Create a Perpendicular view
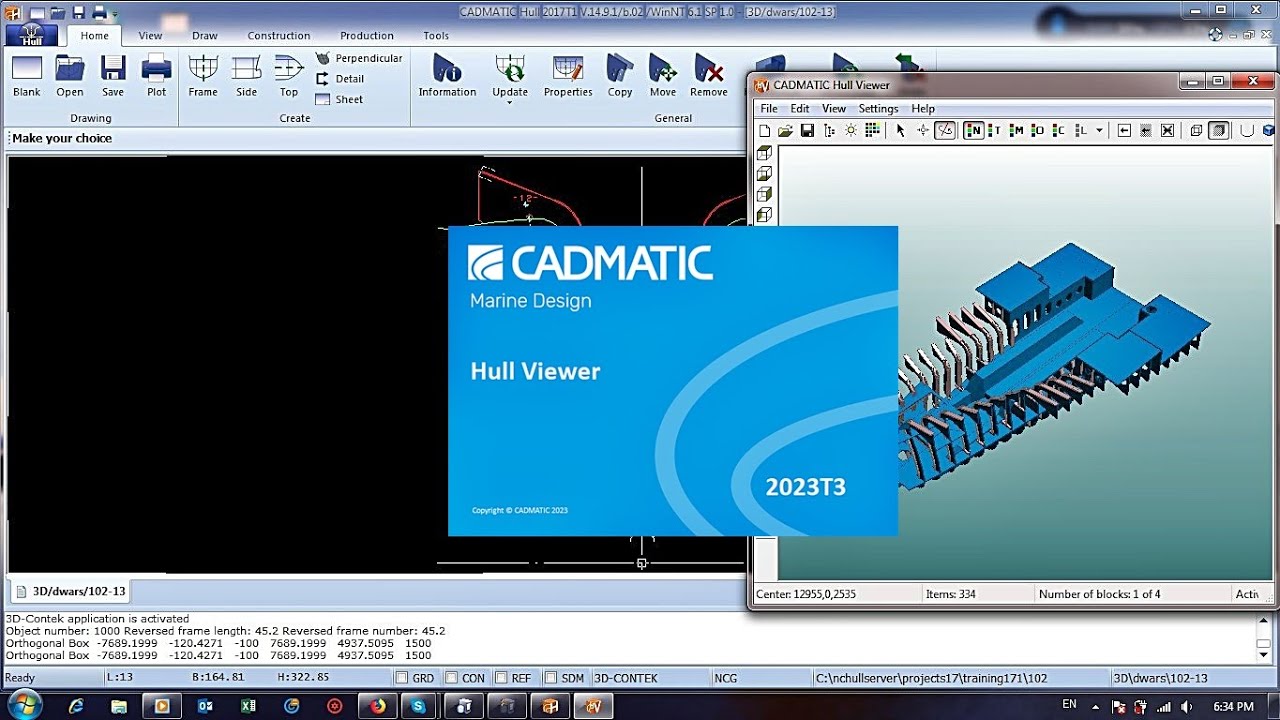Viewport: 1280px width, 720px height. pos(359,58)
